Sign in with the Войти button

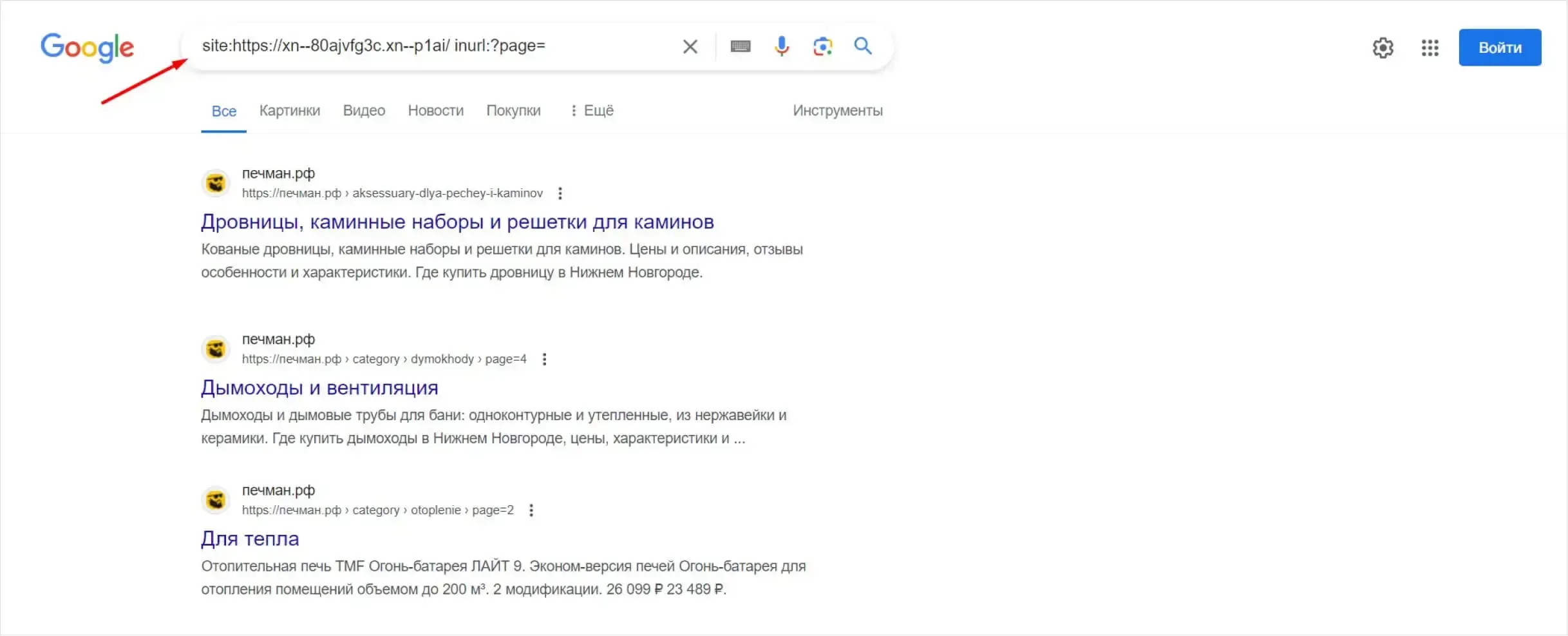tap(1500, 47)
